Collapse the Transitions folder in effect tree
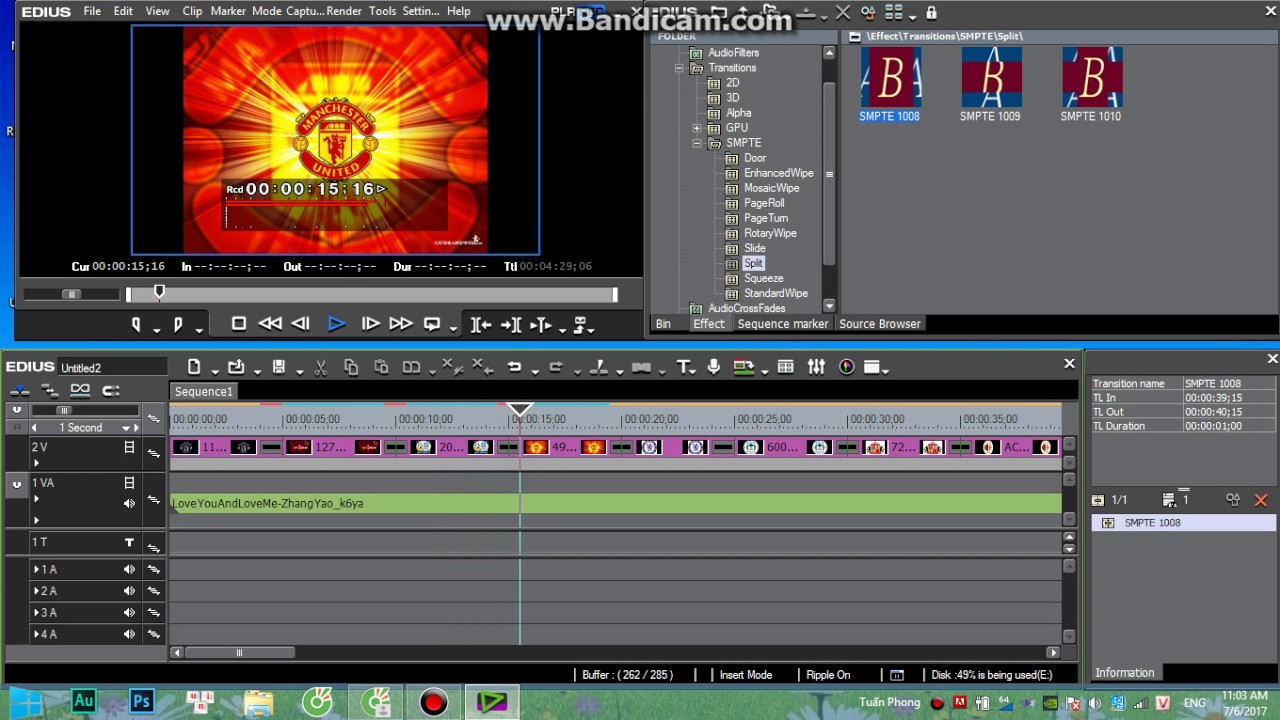This screenshot has height=720, width=1280. pos(679,68)
